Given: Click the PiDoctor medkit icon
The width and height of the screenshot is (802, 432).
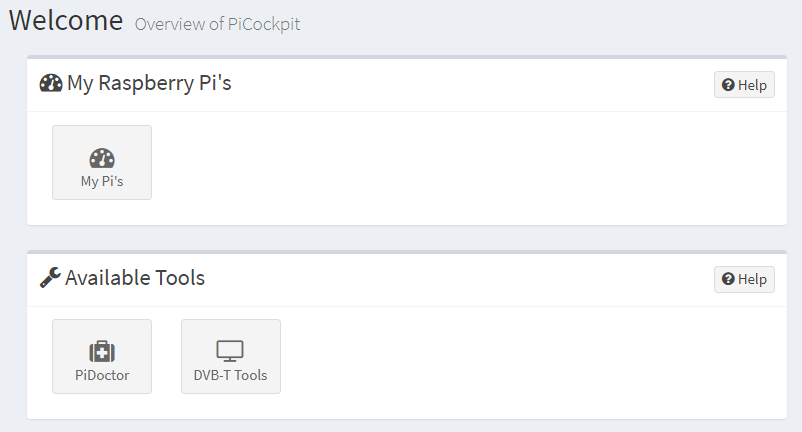Looking at the screenshot, I should pos(102,352).
